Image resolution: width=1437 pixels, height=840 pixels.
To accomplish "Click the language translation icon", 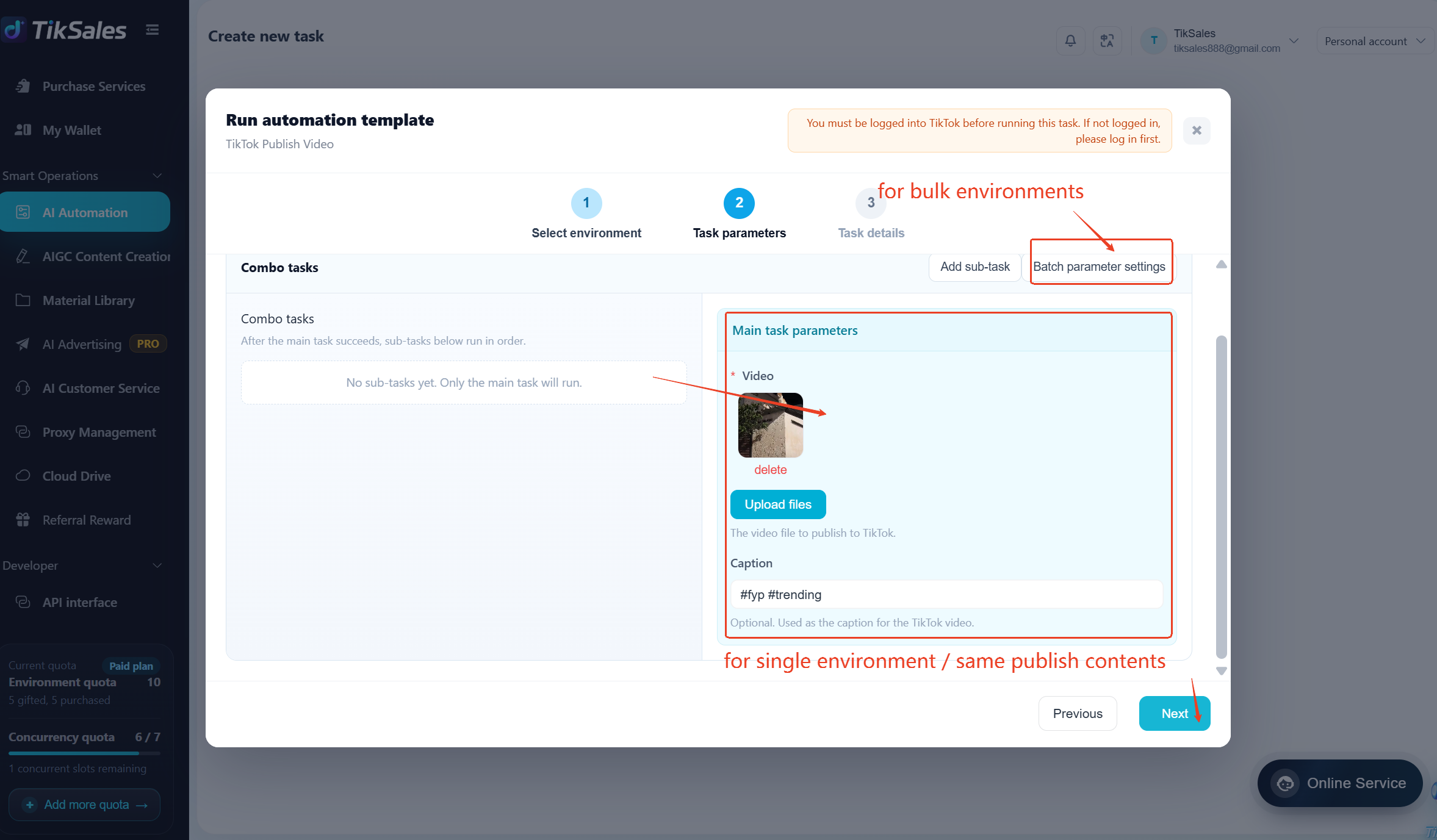I will (1107, 41).
